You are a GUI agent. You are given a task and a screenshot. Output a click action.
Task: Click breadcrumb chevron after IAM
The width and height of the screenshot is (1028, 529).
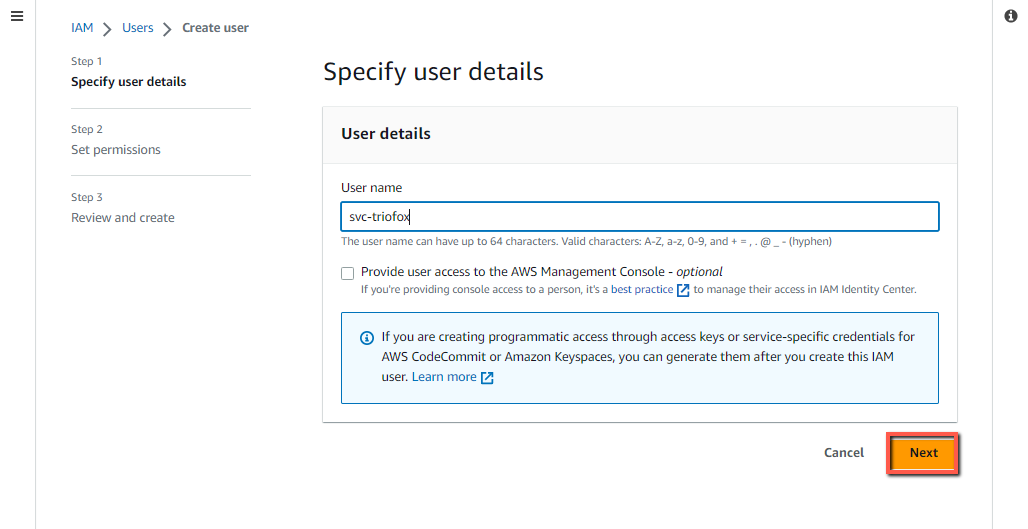coord(107,29)
